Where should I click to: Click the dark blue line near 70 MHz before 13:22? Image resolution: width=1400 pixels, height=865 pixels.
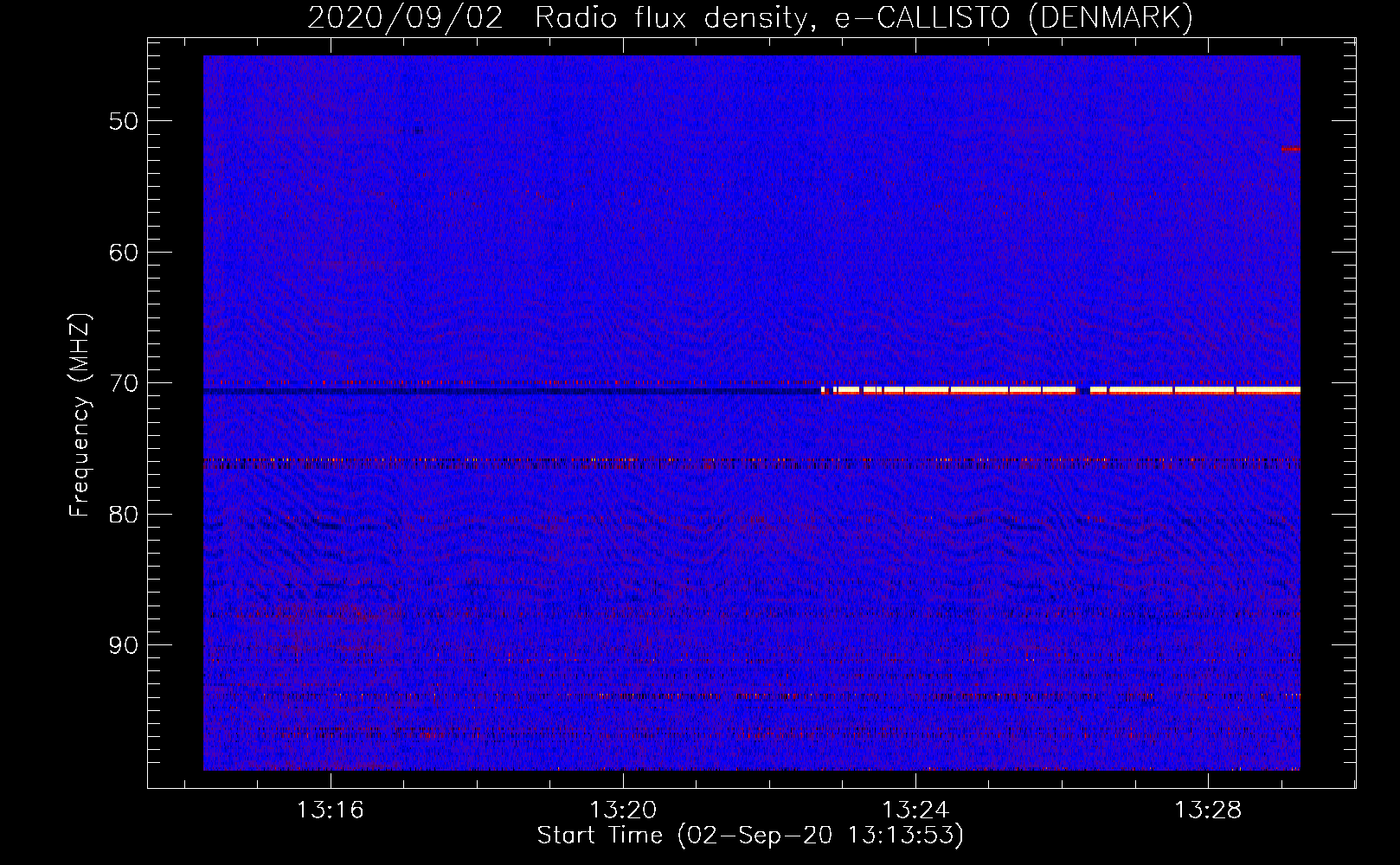pyautogui.click(x=511, y=392)
